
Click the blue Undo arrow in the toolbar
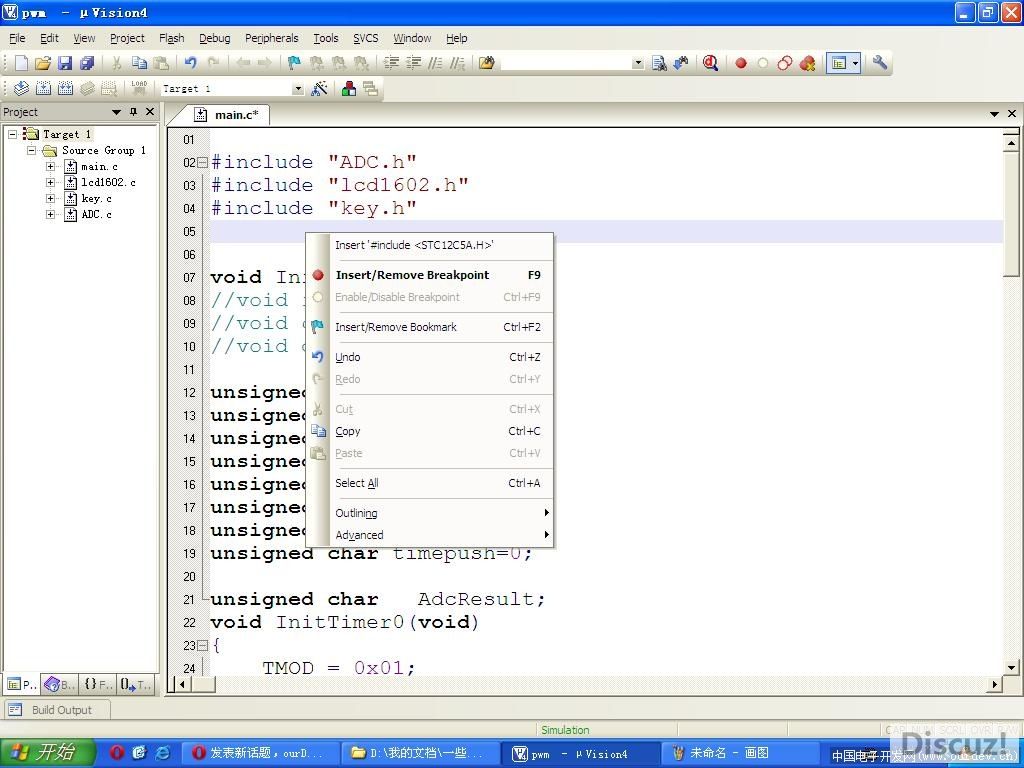pos(191,63)
